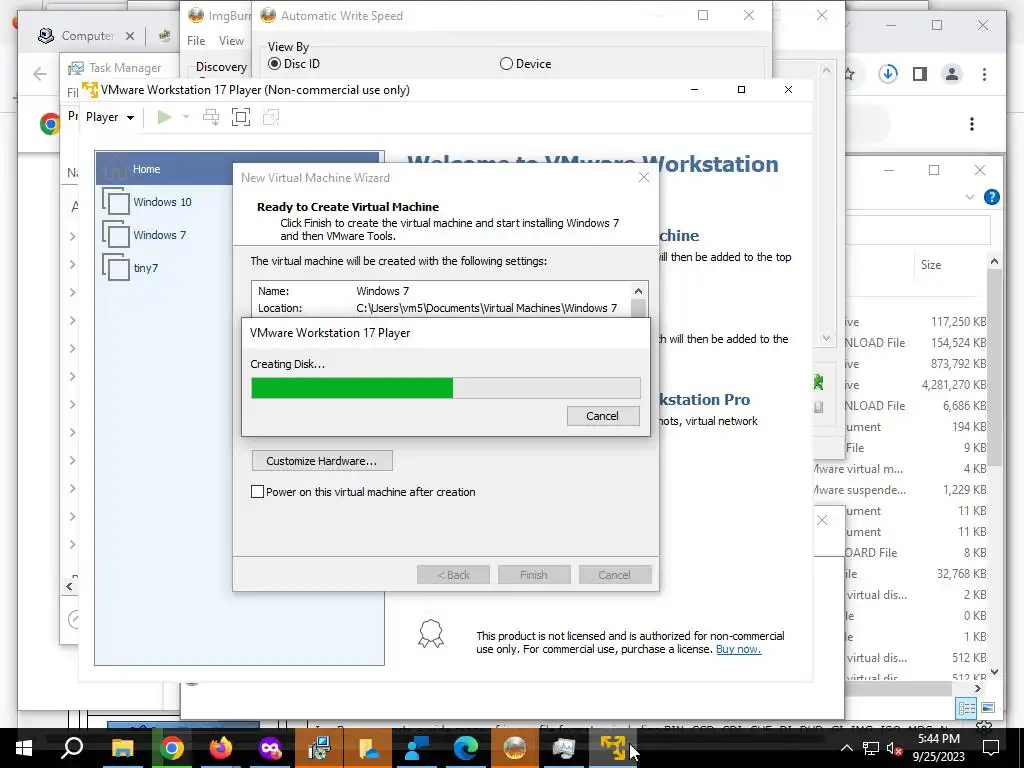1024x768 pixels.
Task: Open Chrome downloads icon
Action: [x=888, y=74]
